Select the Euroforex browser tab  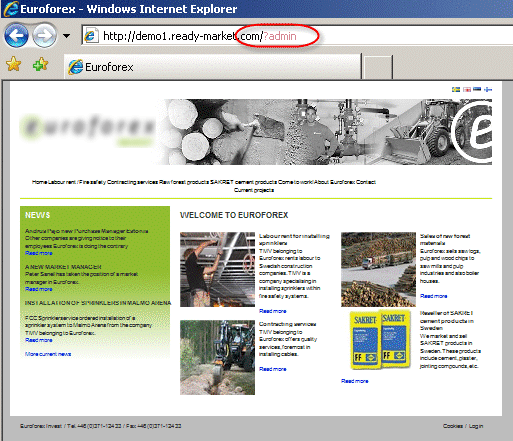point(212,67)
